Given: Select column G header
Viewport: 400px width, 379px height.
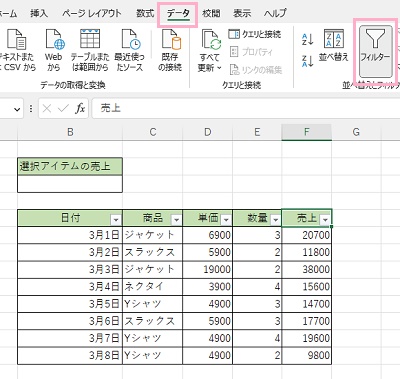Looking at the screenshot, I should tap(356, 132).
